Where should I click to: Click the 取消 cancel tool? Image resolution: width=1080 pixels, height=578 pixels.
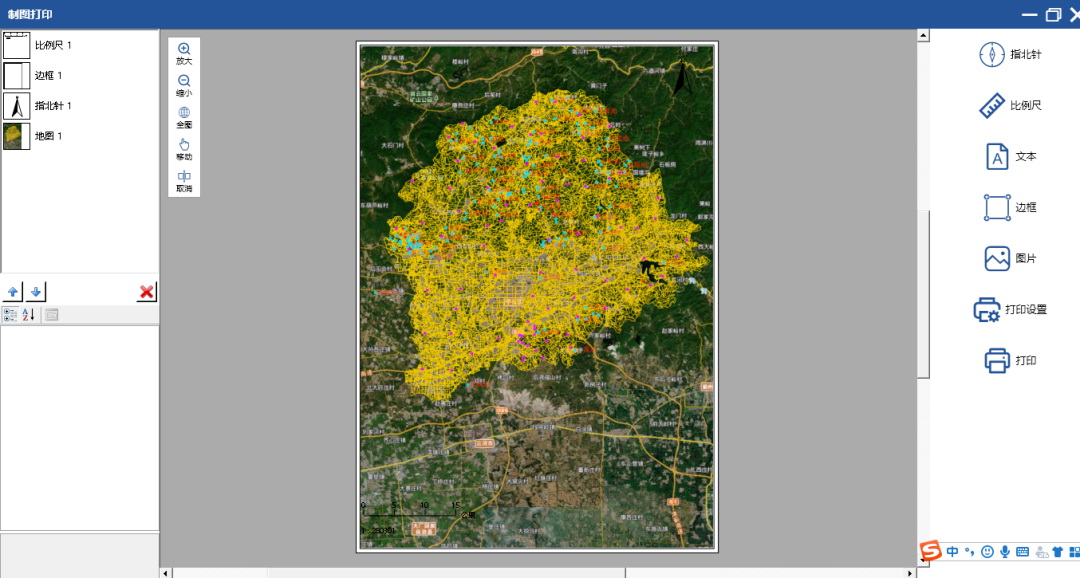point(184,181)
